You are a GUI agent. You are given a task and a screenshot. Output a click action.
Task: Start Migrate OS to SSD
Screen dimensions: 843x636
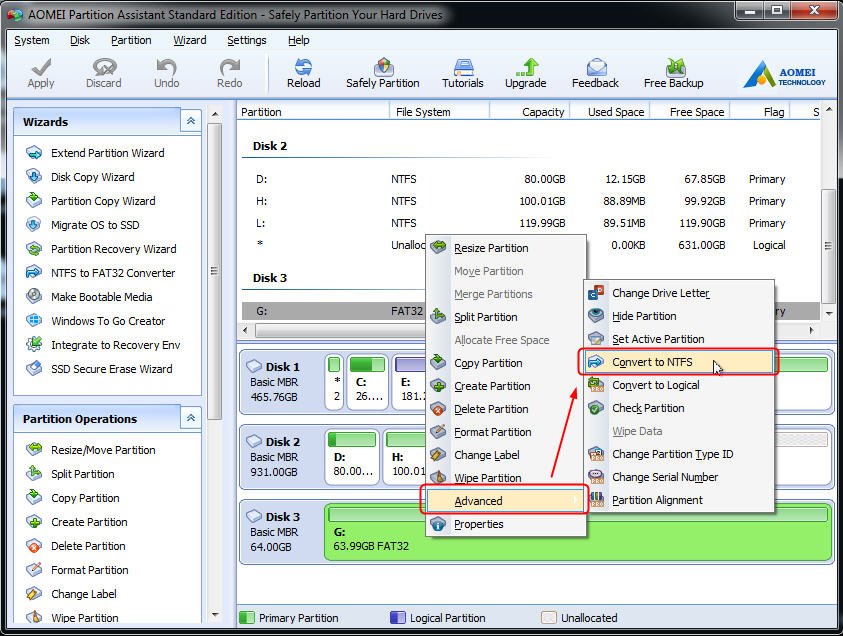95,225
